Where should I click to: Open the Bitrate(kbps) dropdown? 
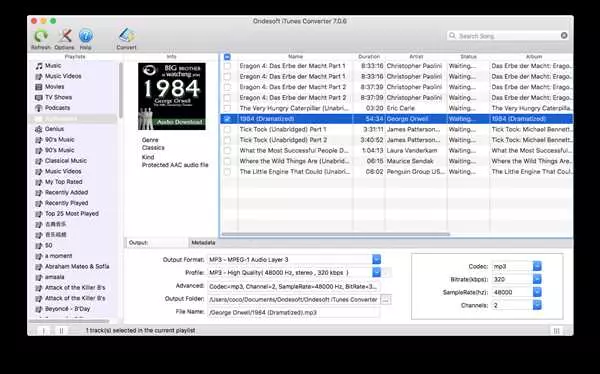click(537, 279)
